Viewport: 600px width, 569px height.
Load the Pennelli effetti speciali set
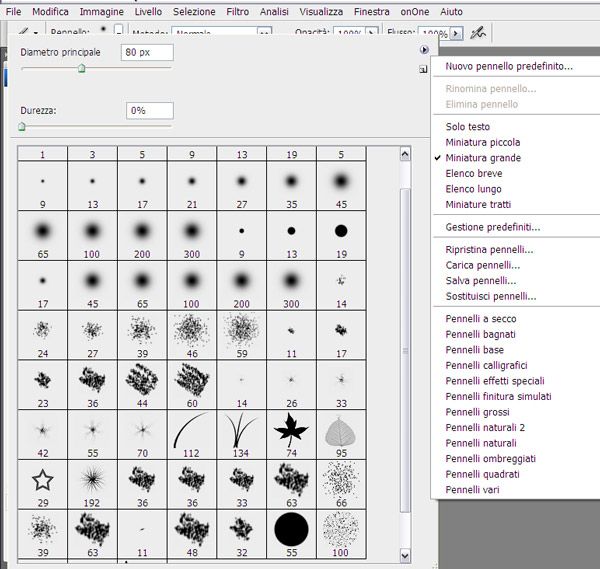click(495, 381)
